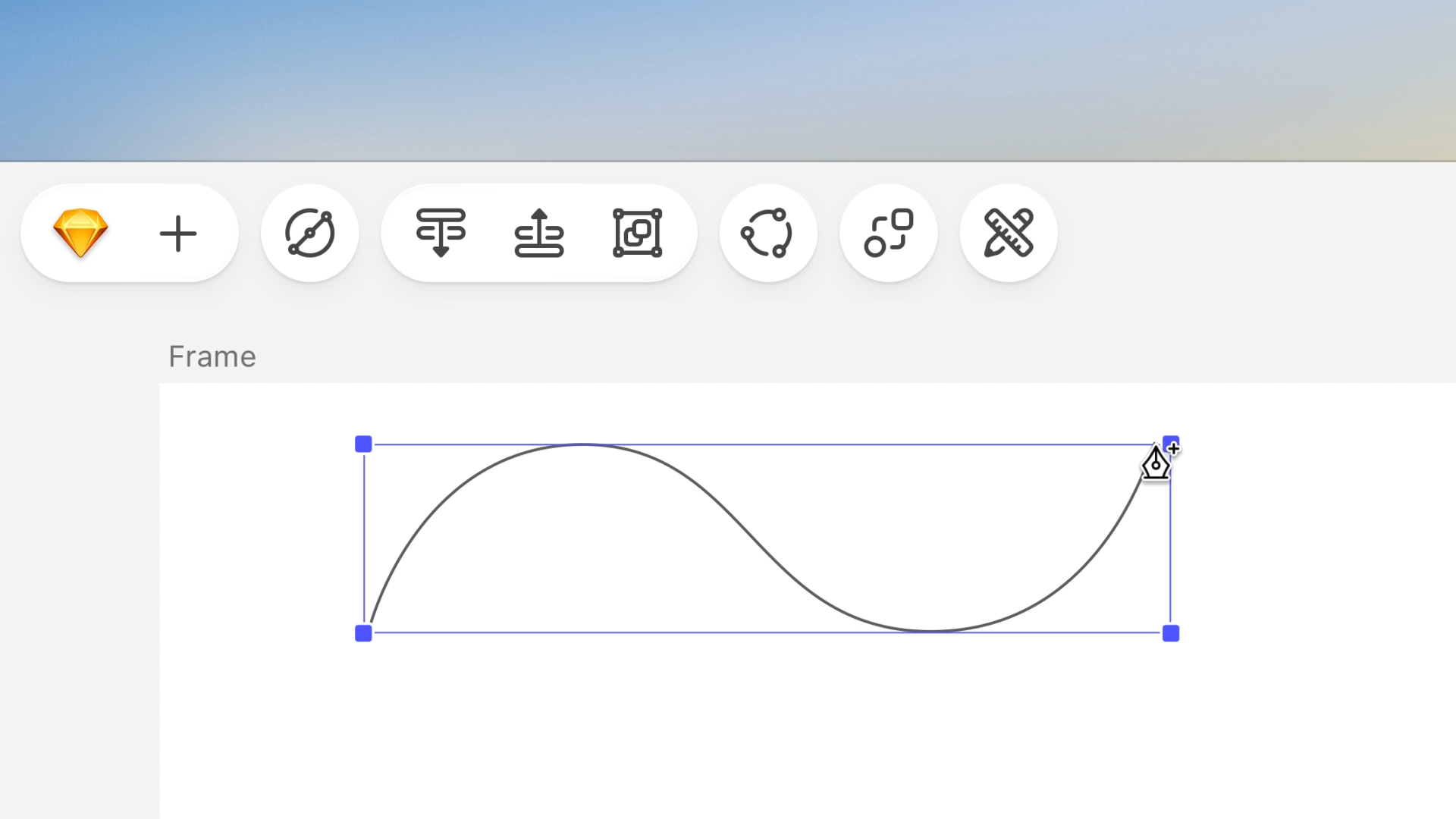Click the circular three-node path icon
The height and width of the screenshot is (819, 1456).
[x=767, y=233]
